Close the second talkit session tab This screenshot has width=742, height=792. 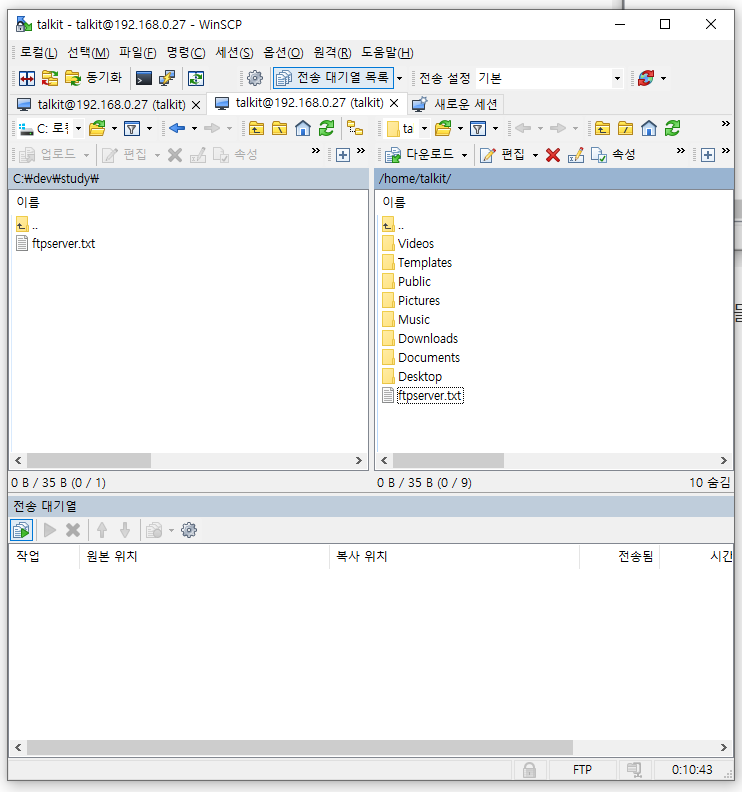[x=394, y=103]
